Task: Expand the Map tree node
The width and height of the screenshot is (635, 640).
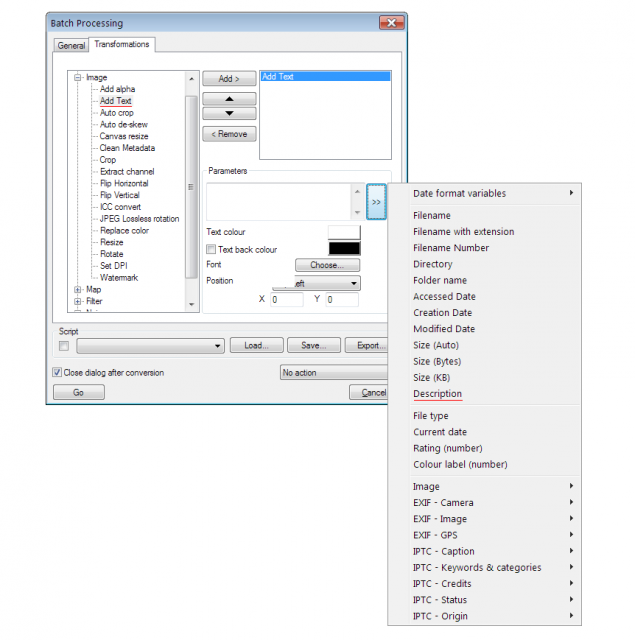Action: pyautogui.click(x=78, y=289)
